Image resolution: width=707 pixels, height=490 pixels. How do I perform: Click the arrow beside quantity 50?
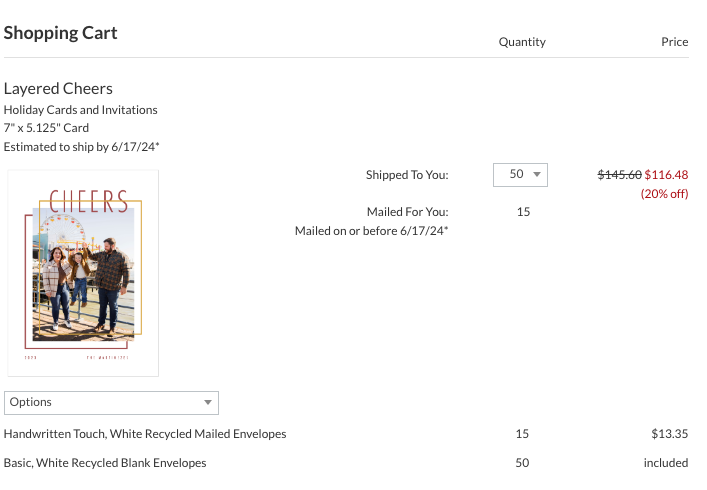click(537, 174)
